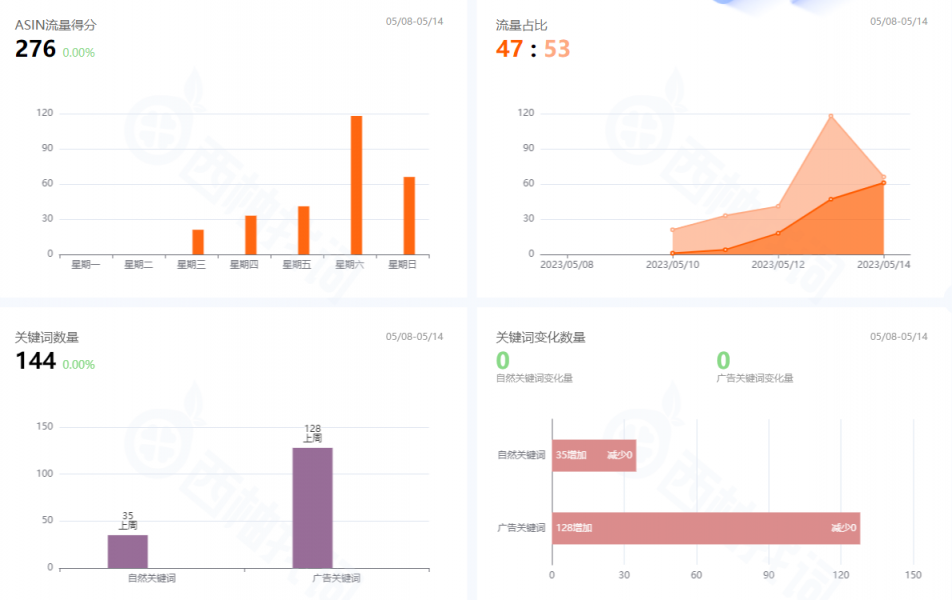This screenshot has width=952, height=600.
Task: Click the 2023/05/08 x-axis label
Action: tap(566, 265)
